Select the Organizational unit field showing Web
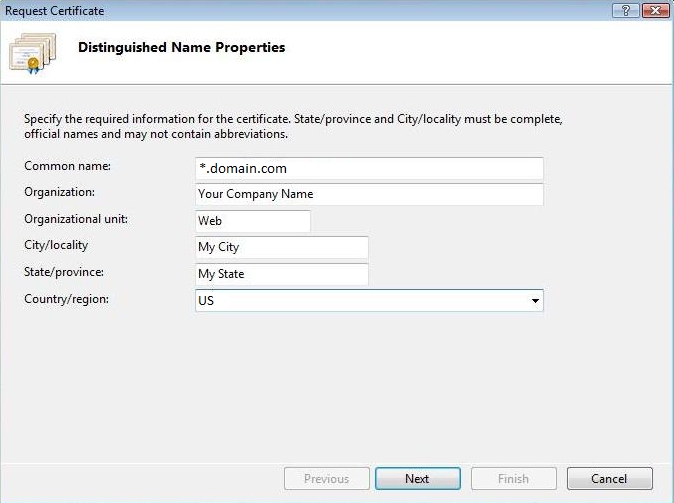This screenshot has width=674, height=503. 253,221
